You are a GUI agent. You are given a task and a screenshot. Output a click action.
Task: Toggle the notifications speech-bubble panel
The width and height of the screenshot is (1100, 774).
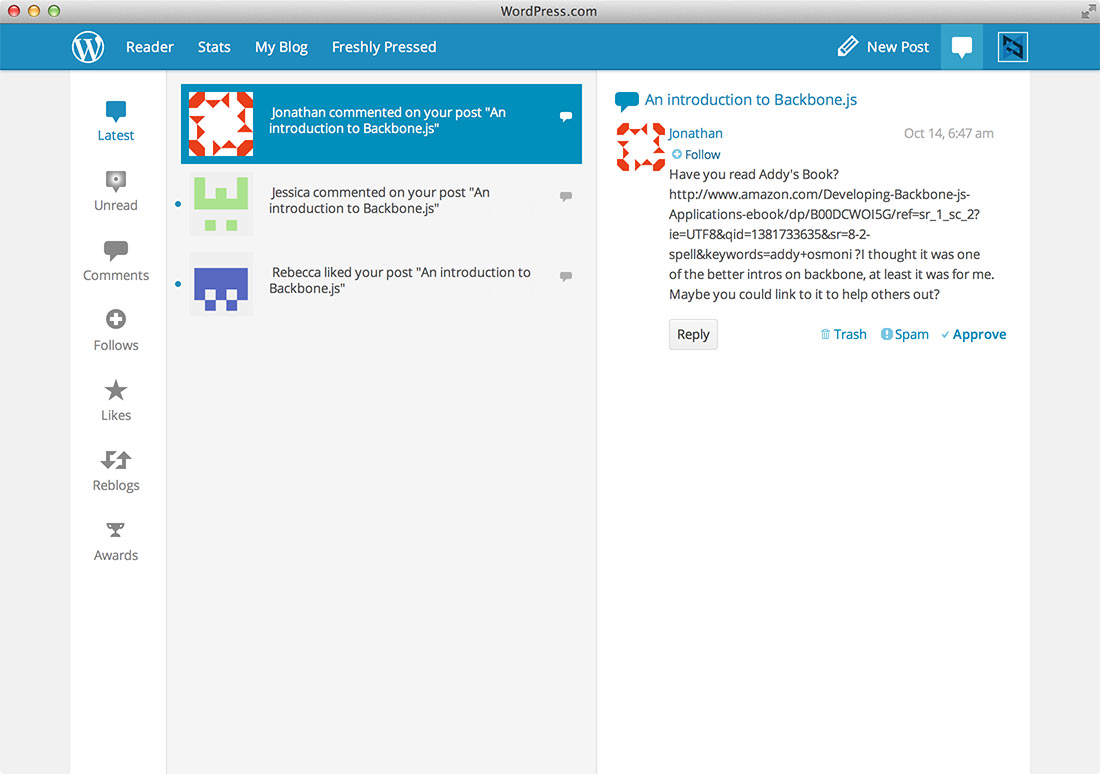pos(961,46)
